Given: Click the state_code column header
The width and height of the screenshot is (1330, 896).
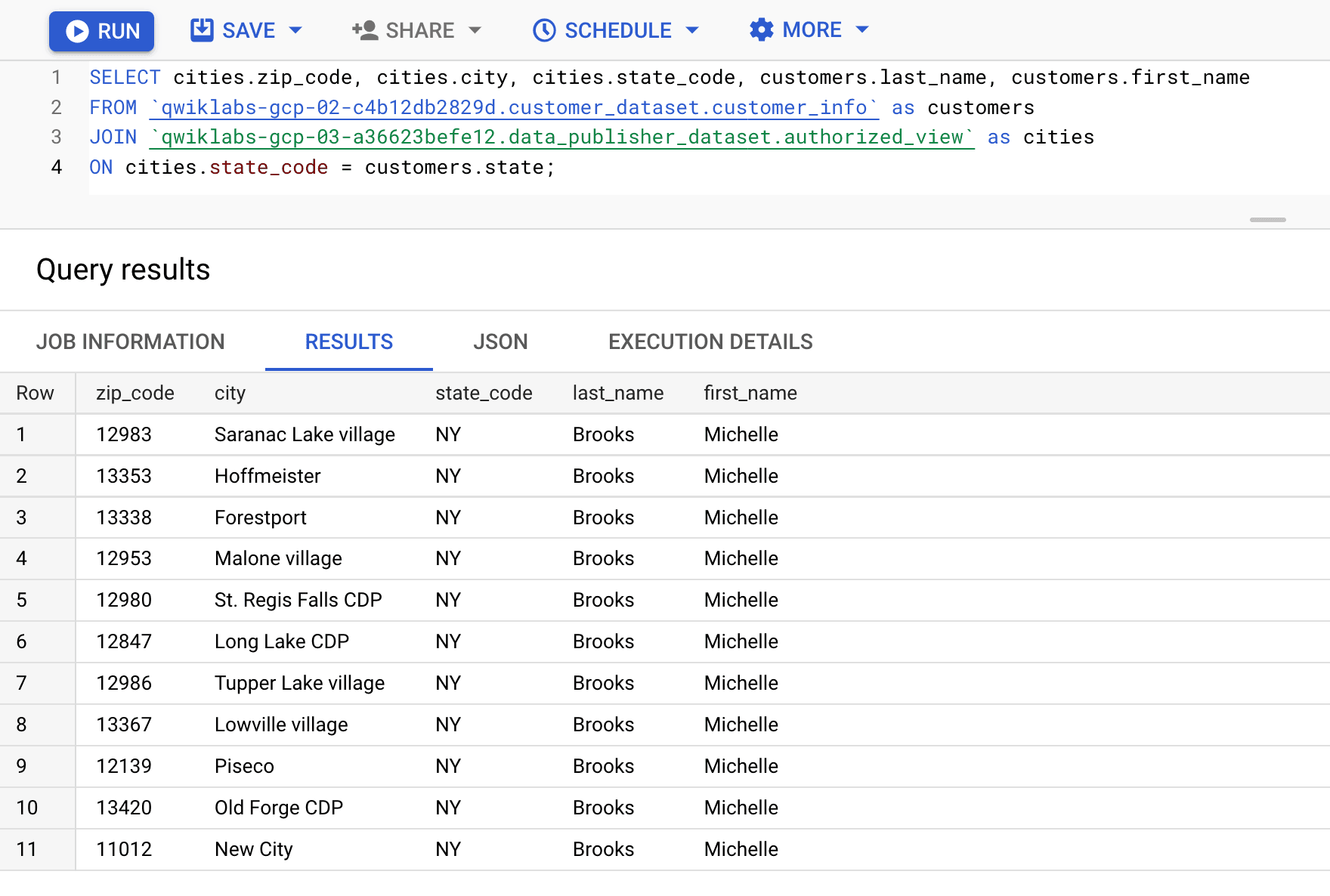Looking at the screenshot, I should pos(484,393).
